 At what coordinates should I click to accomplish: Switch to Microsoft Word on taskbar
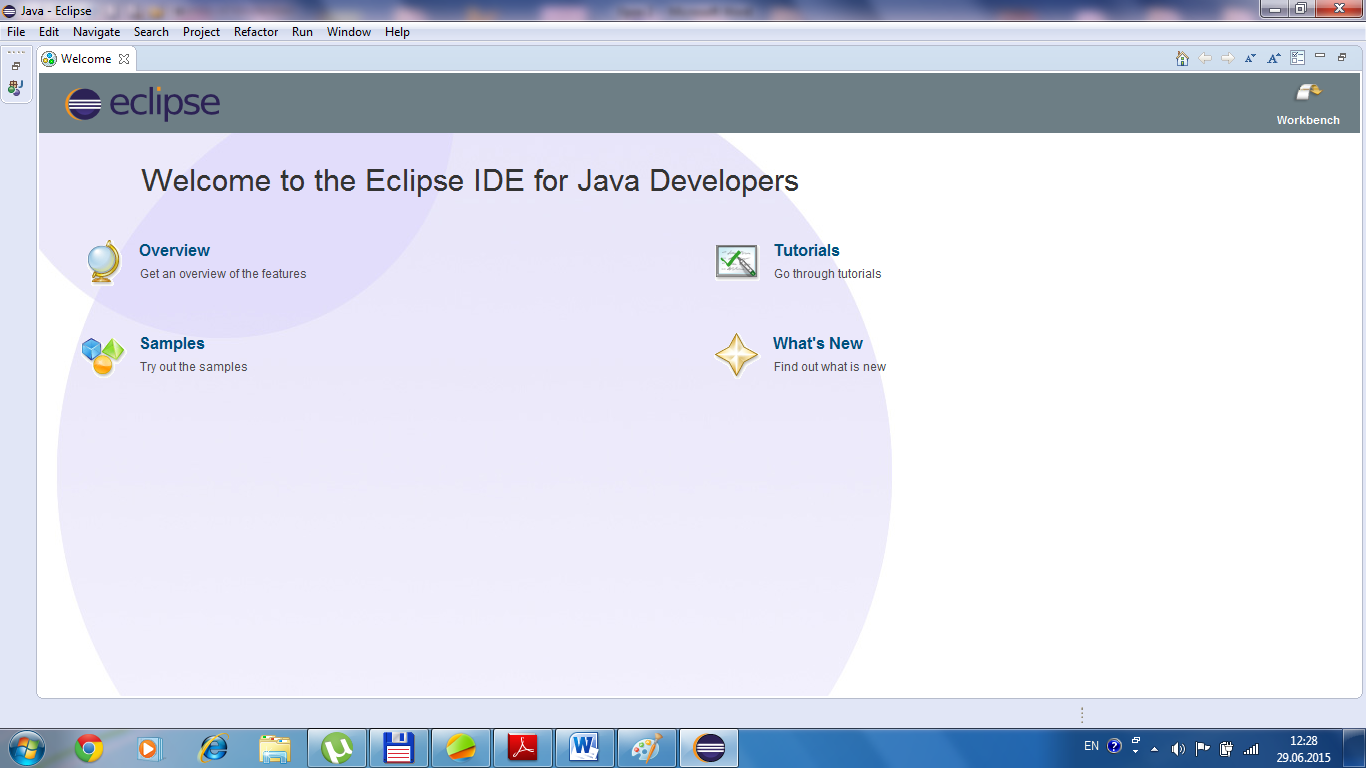tap(585, 748)
